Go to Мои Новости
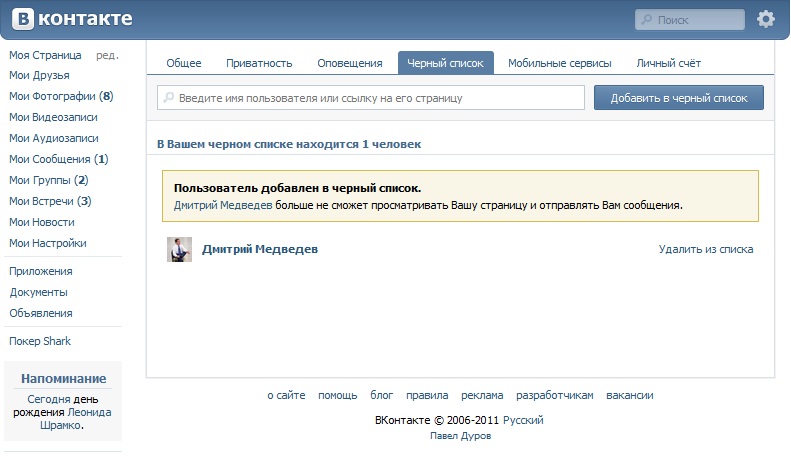 41,222
